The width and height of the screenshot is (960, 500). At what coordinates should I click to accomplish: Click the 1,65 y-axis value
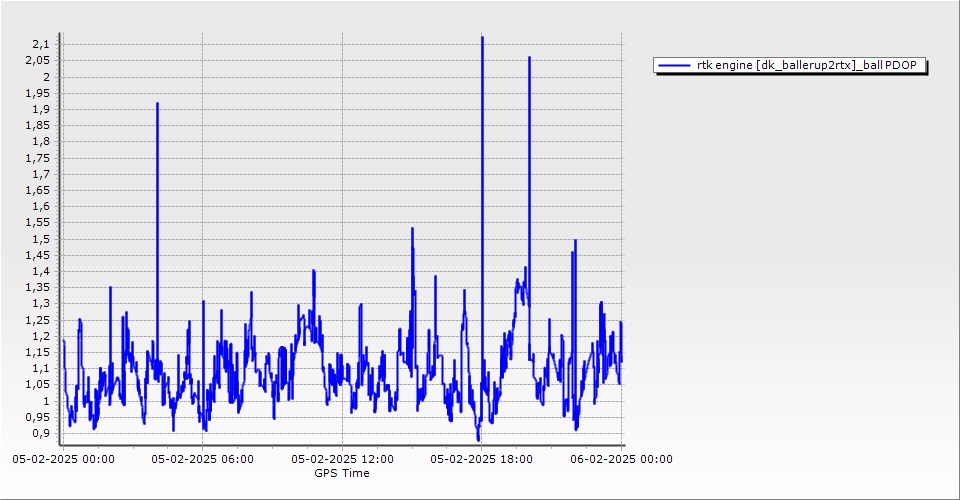[x=37, y=190]
